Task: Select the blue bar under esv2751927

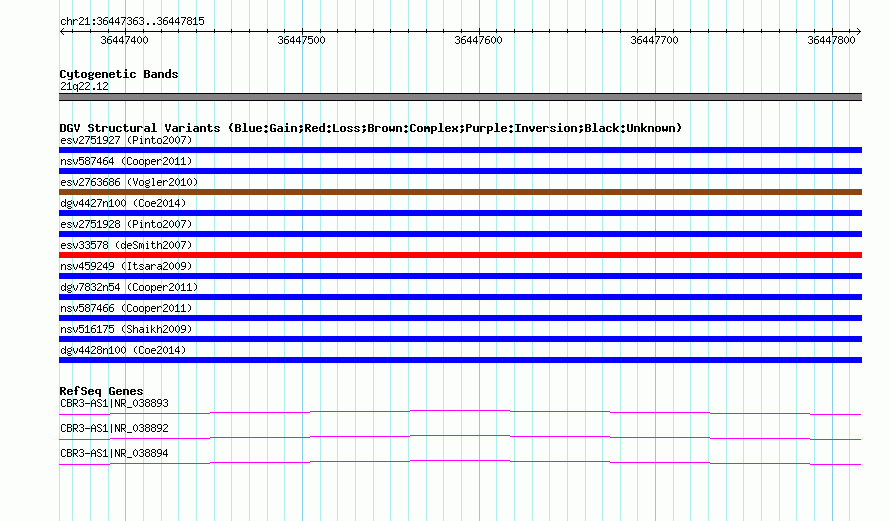Action: click(x=460, y=150)
